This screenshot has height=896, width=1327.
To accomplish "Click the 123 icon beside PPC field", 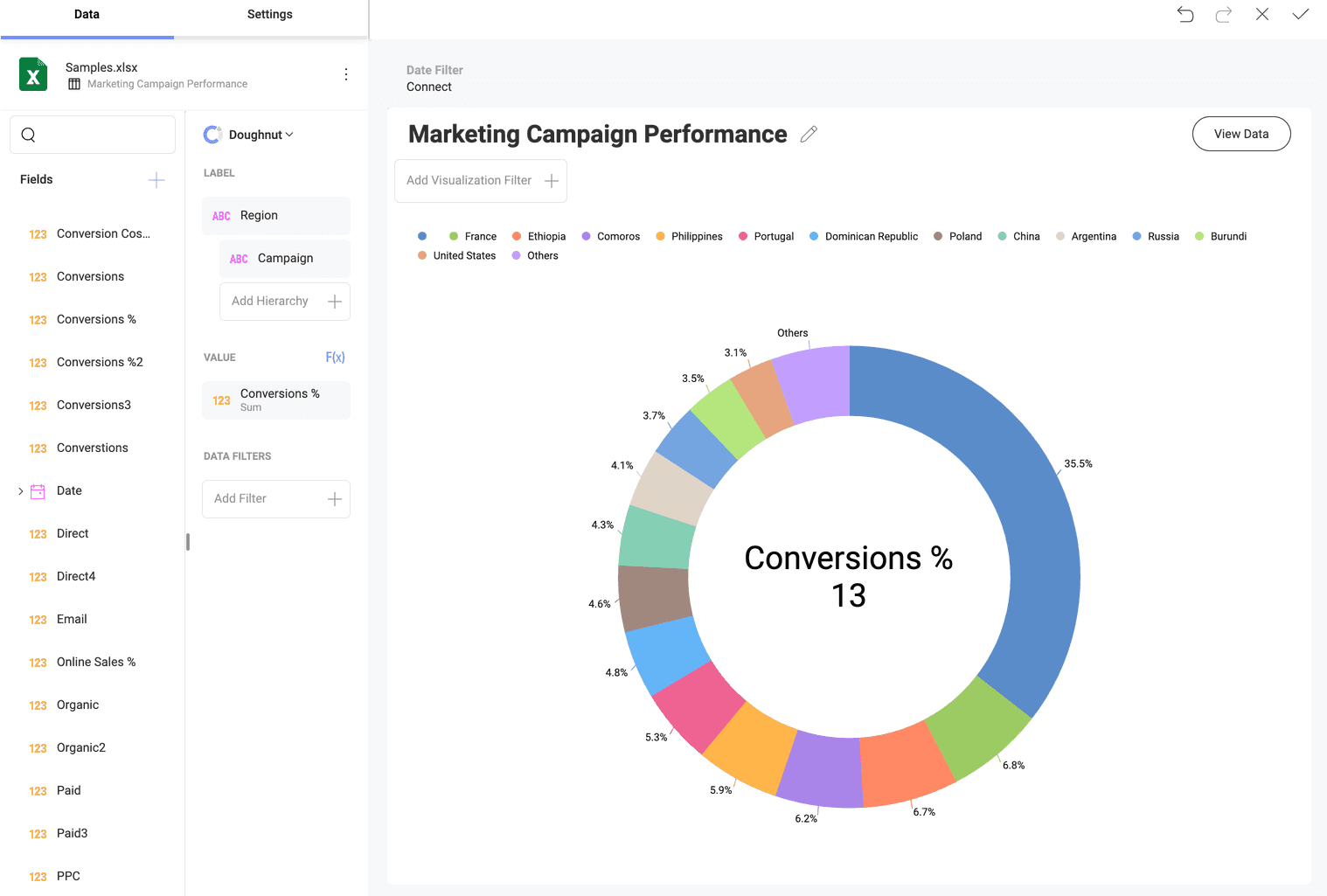I will pyautogui.click(x=38, y=877).
